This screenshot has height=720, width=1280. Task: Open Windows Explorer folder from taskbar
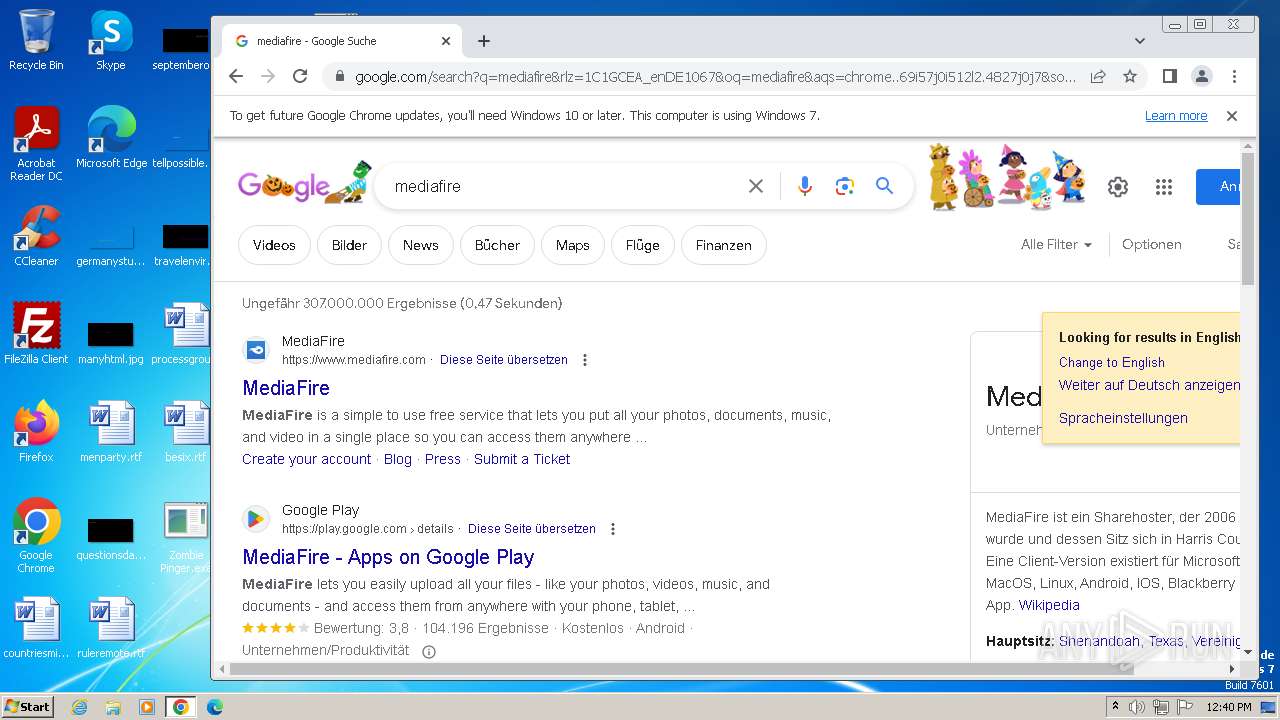pos(113,707)
